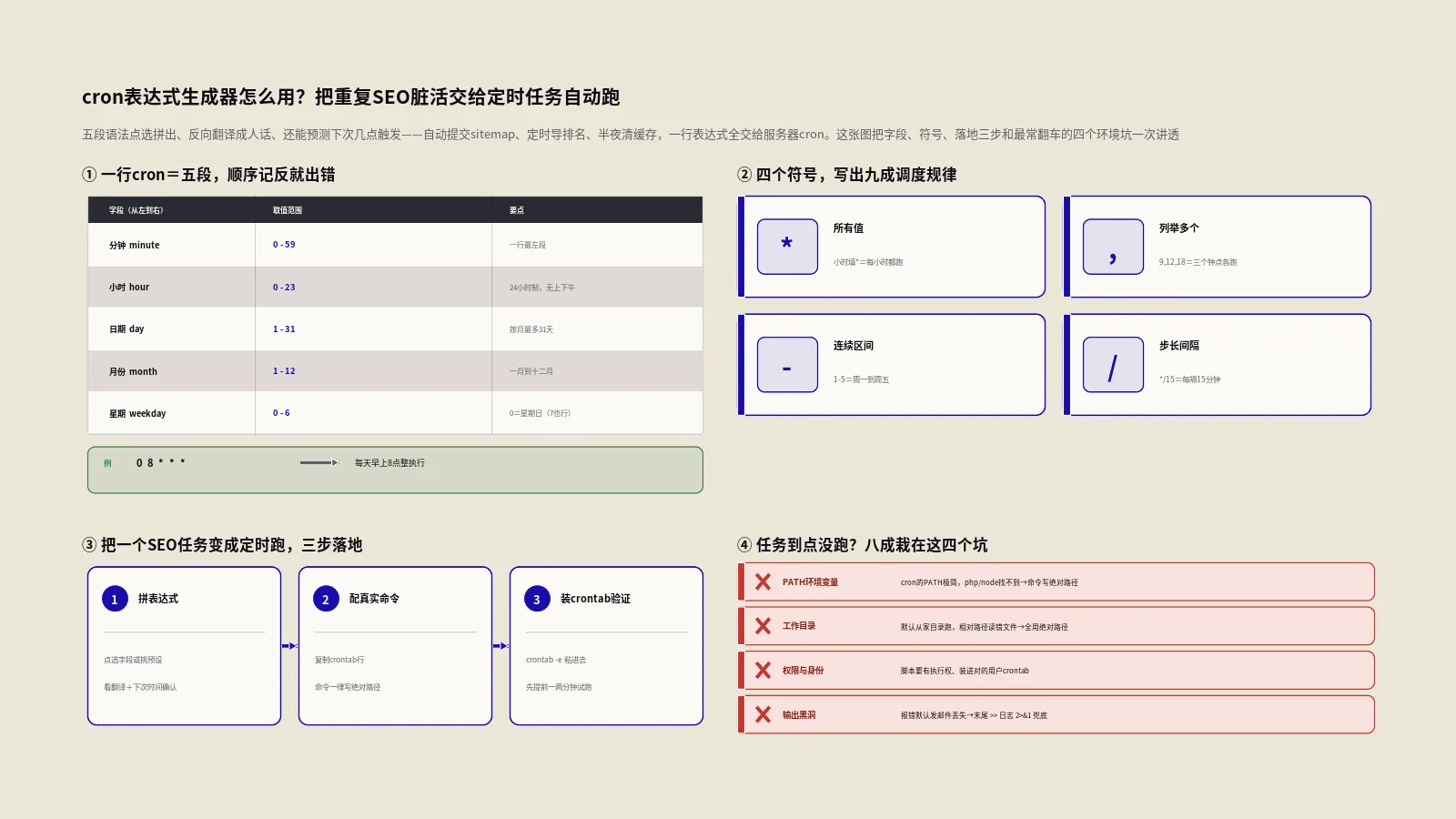Click the range value 1 - 12

[284, 371]
